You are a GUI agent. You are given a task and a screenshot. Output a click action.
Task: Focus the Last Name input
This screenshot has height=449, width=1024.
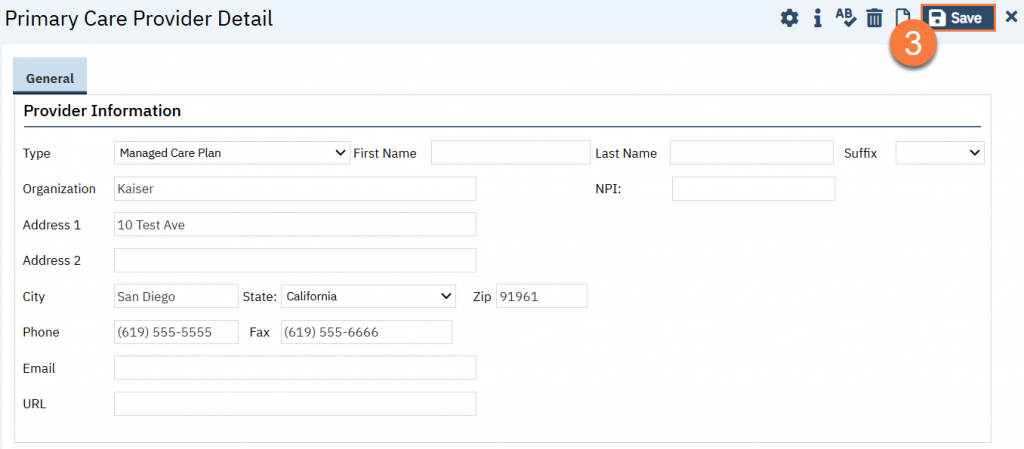[x=751, y=153]
